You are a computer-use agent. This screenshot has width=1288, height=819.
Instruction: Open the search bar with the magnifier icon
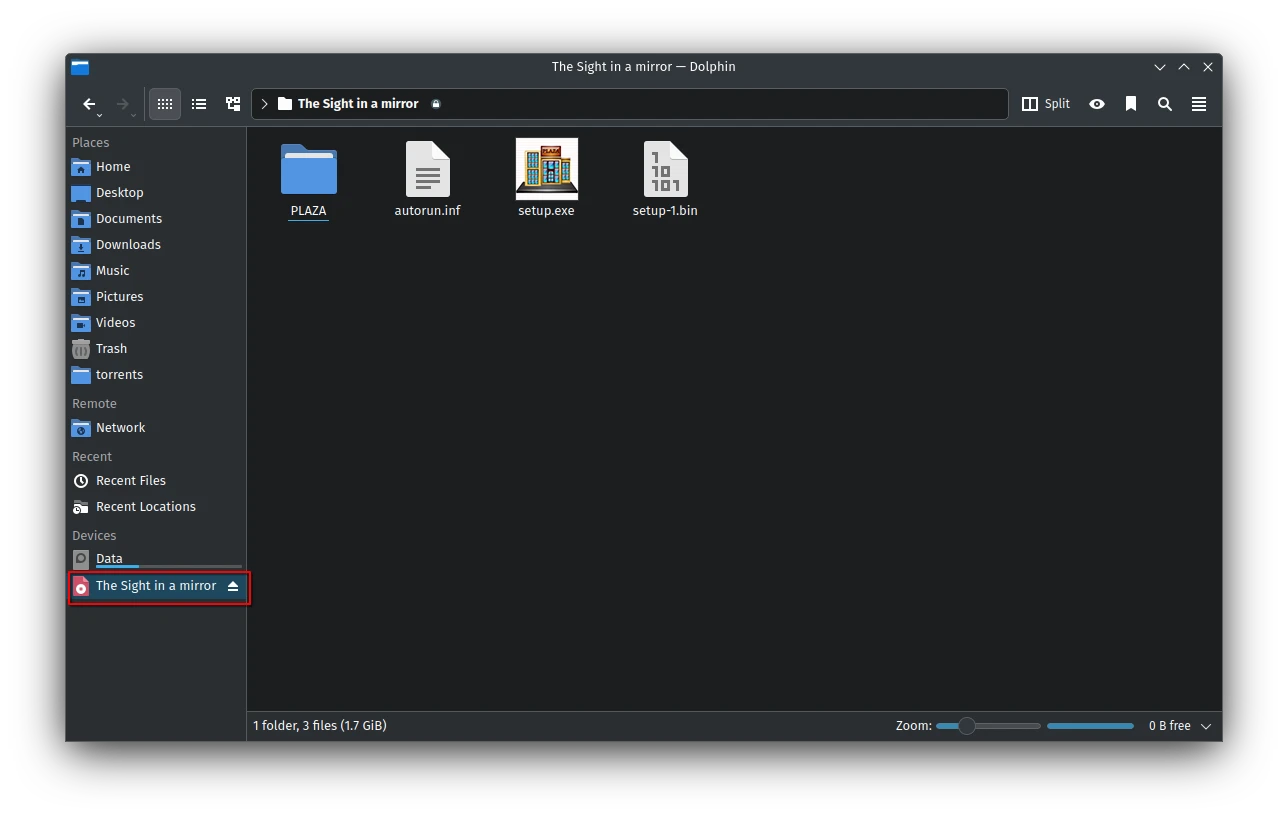click(x=1164, y=103)
